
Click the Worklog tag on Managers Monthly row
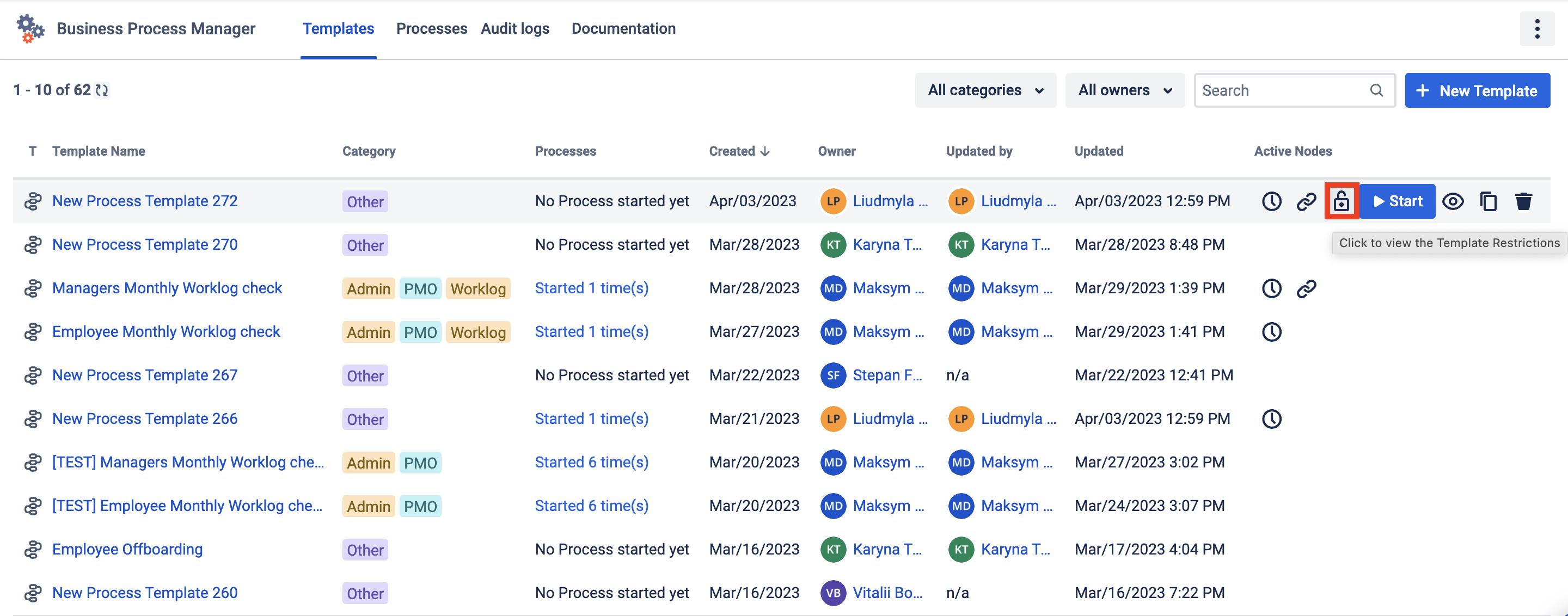[x=477, y=288]
